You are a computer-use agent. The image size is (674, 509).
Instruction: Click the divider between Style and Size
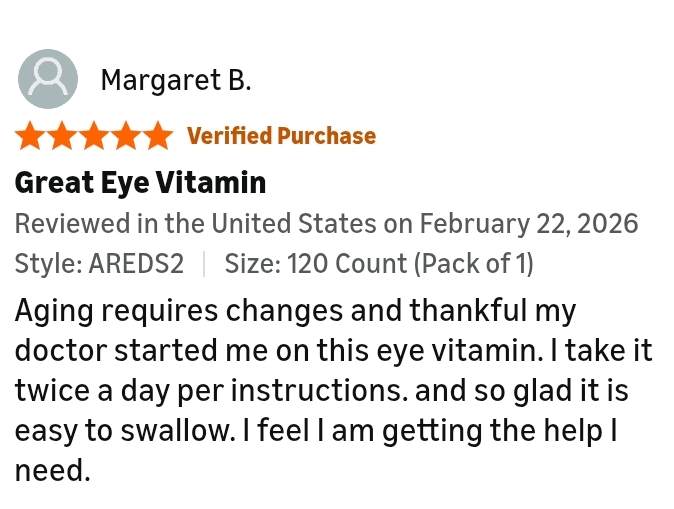tap(204, 264)
